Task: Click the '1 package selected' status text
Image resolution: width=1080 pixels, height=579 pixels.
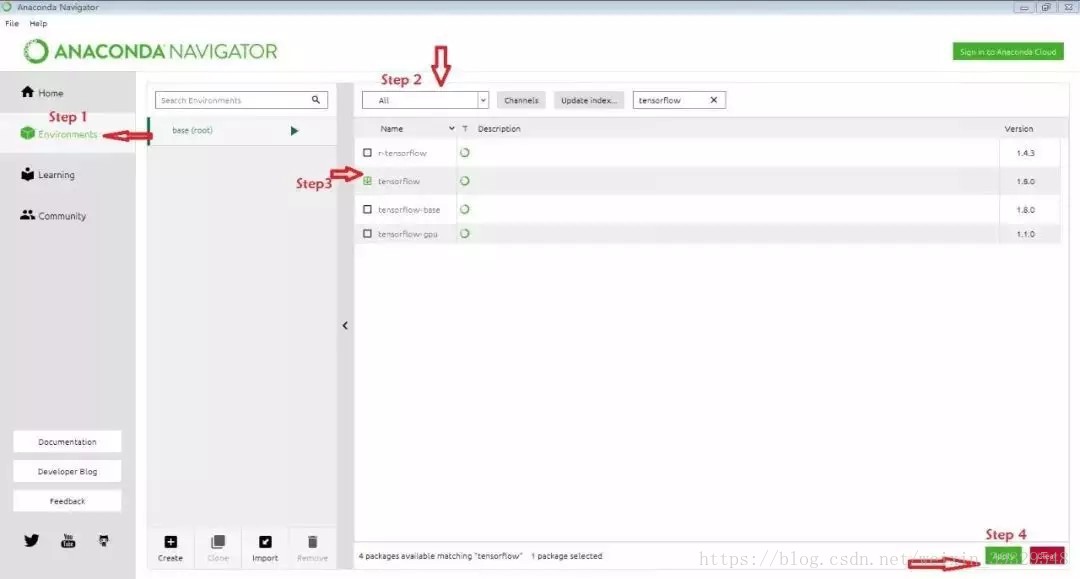Action: point(567,556)
